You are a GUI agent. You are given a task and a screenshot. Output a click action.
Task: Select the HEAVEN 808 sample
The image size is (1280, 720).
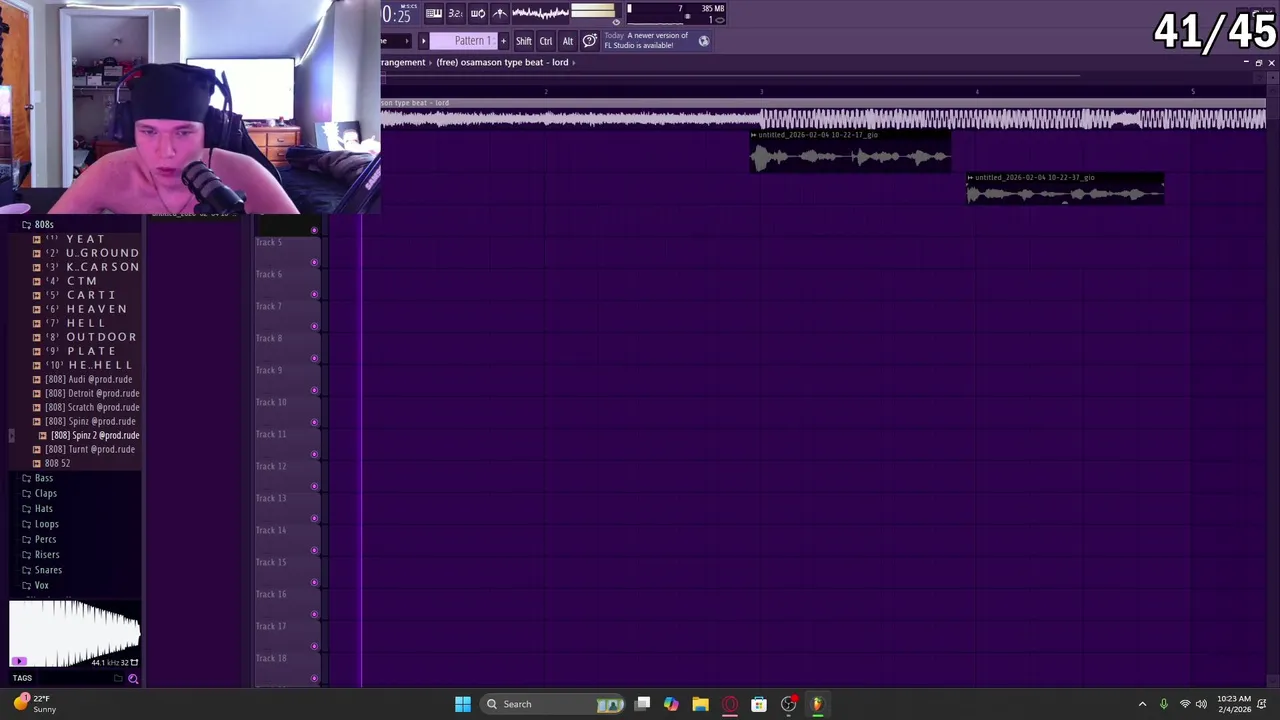pyautogui.click(x=87, y=309)
